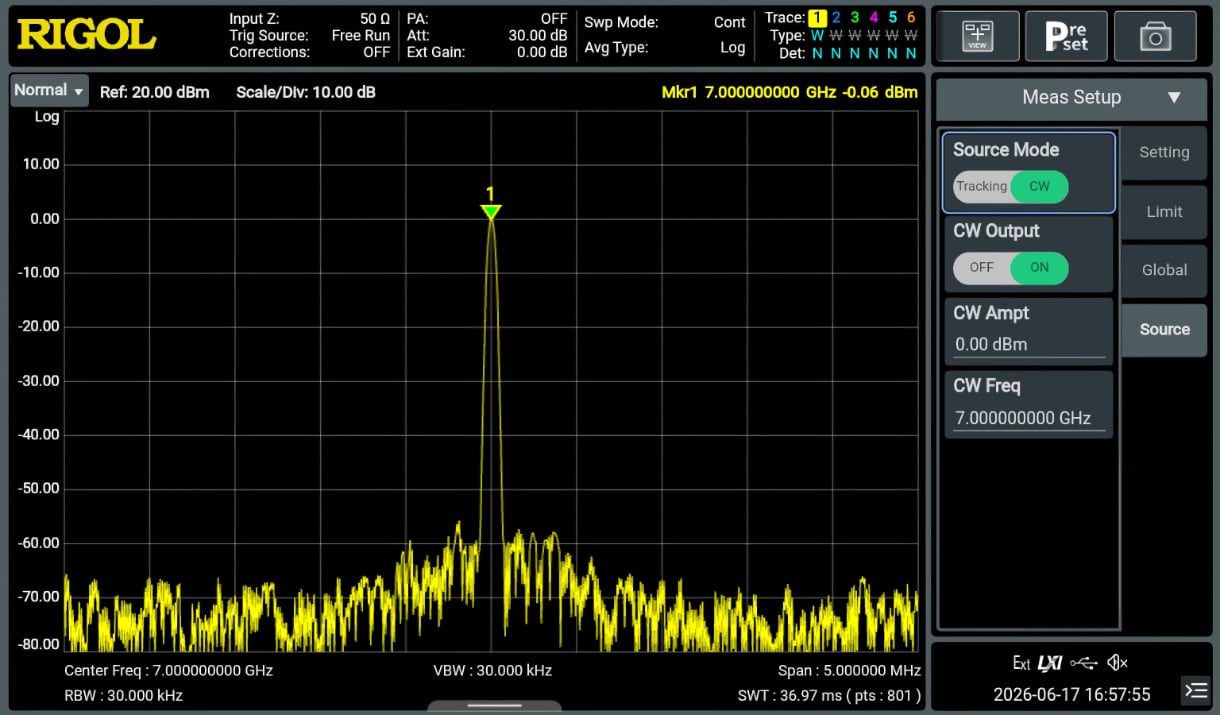Click the Trig Source: Free Run setting
The height and width of the screenshot is (715, 1220).
point(309,36)
